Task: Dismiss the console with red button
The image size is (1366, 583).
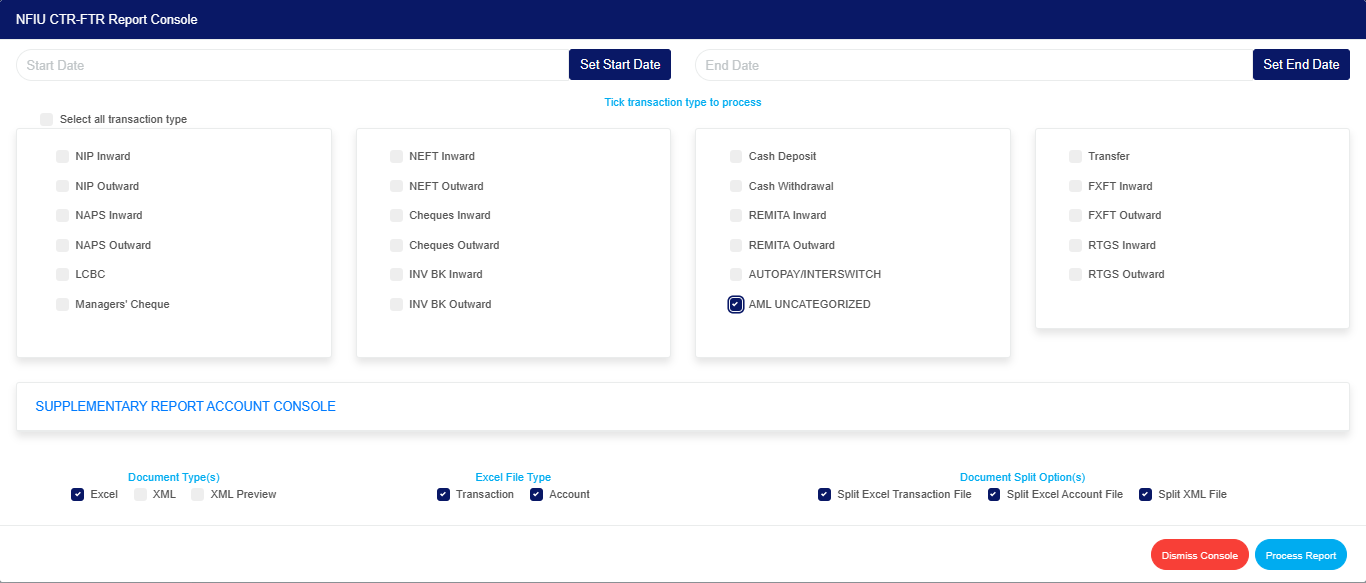Action: 1199,555
